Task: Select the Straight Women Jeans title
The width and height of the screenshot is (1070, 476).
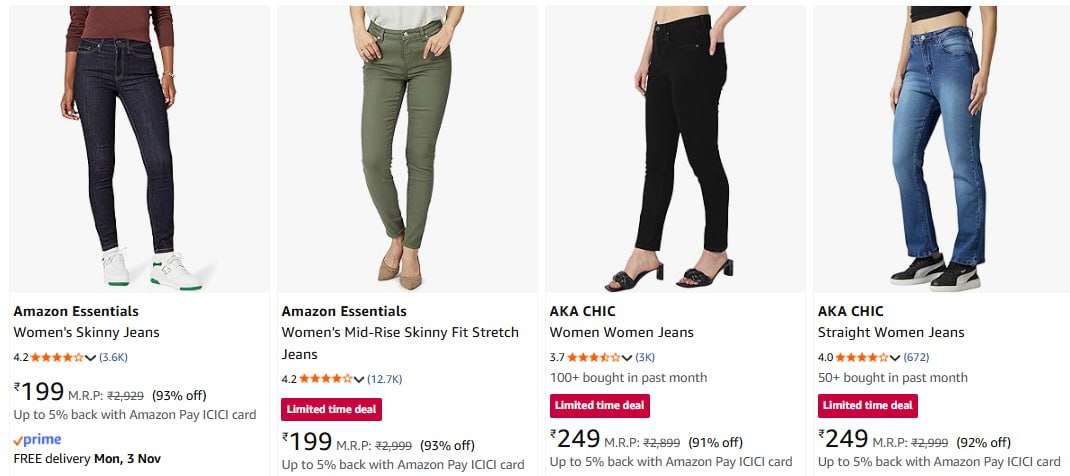Action: tap(891, 332)
